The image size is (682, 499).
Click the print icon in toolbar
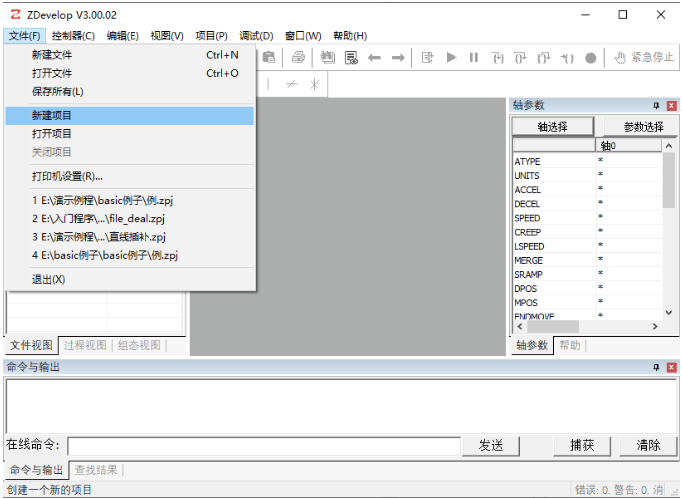coord(298,57)
